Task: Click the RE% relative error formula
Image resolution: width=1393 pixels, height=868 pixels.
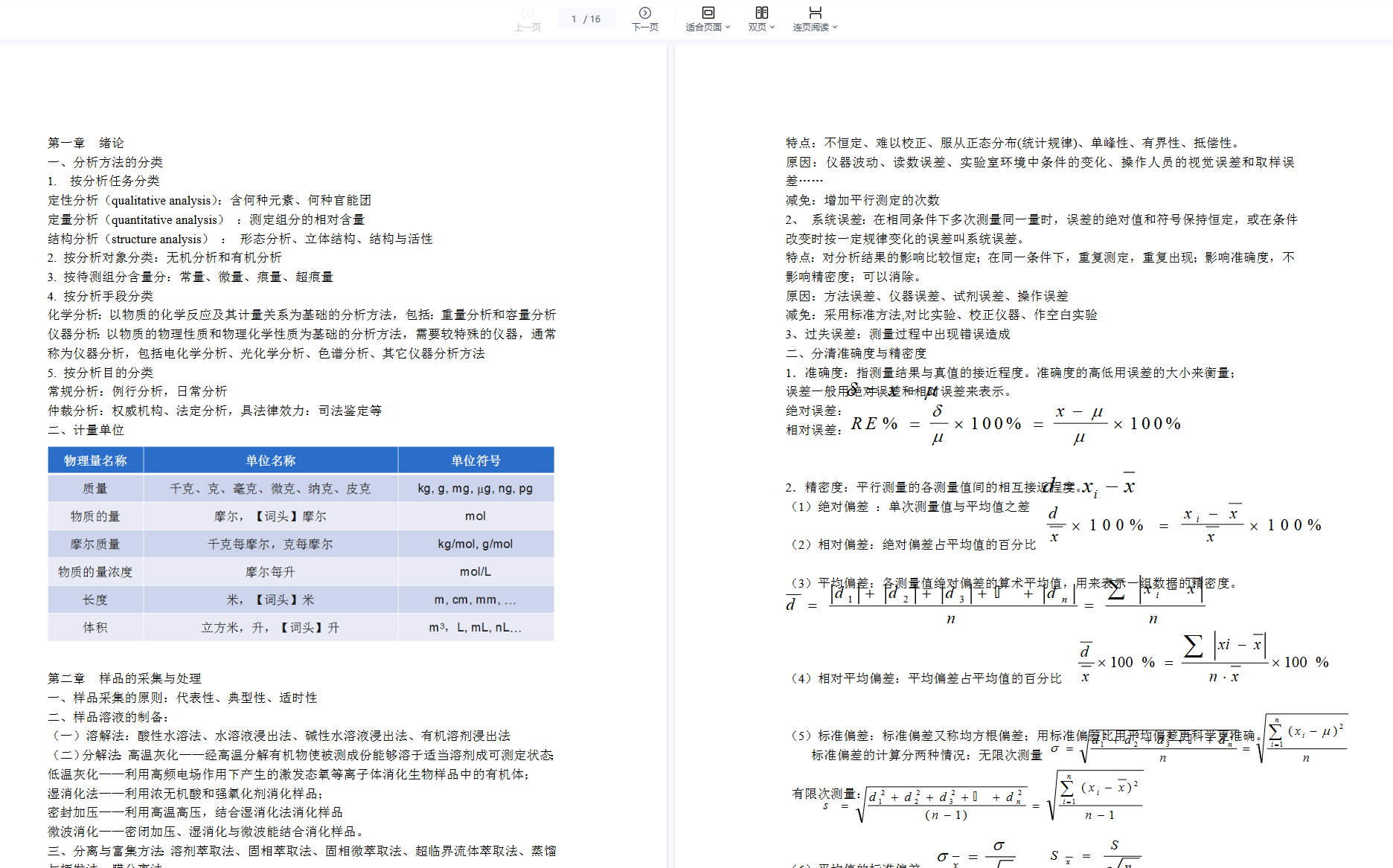Action: pos(1015,424)
